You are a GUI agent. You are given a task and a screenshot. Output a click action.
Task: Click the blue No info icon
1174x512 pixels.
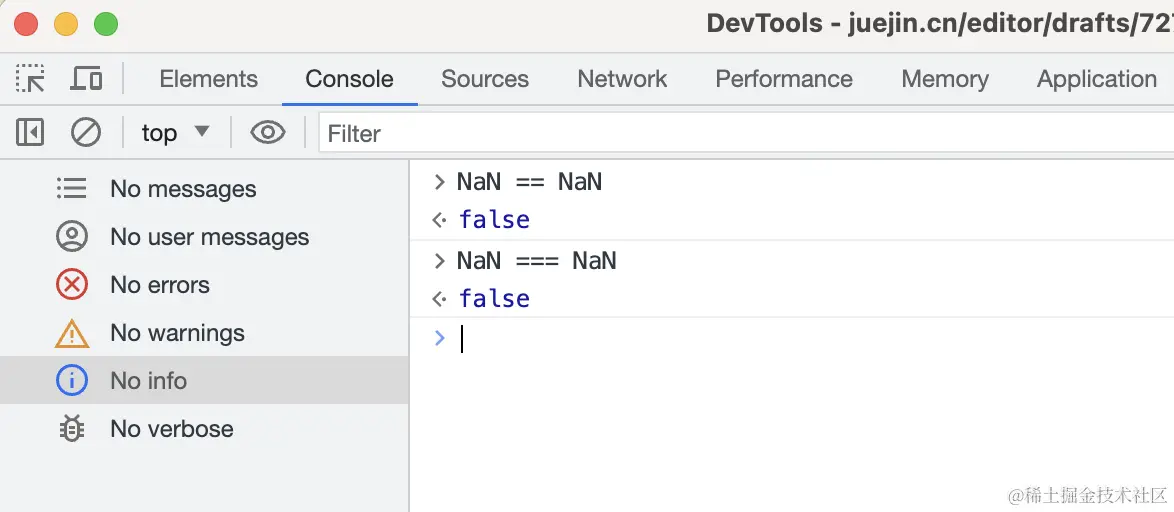click(x=72, y=381)
